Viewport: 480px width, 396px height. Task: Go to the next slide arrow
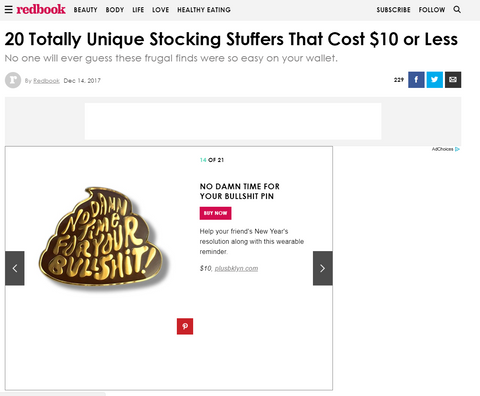tap(323, 268)
